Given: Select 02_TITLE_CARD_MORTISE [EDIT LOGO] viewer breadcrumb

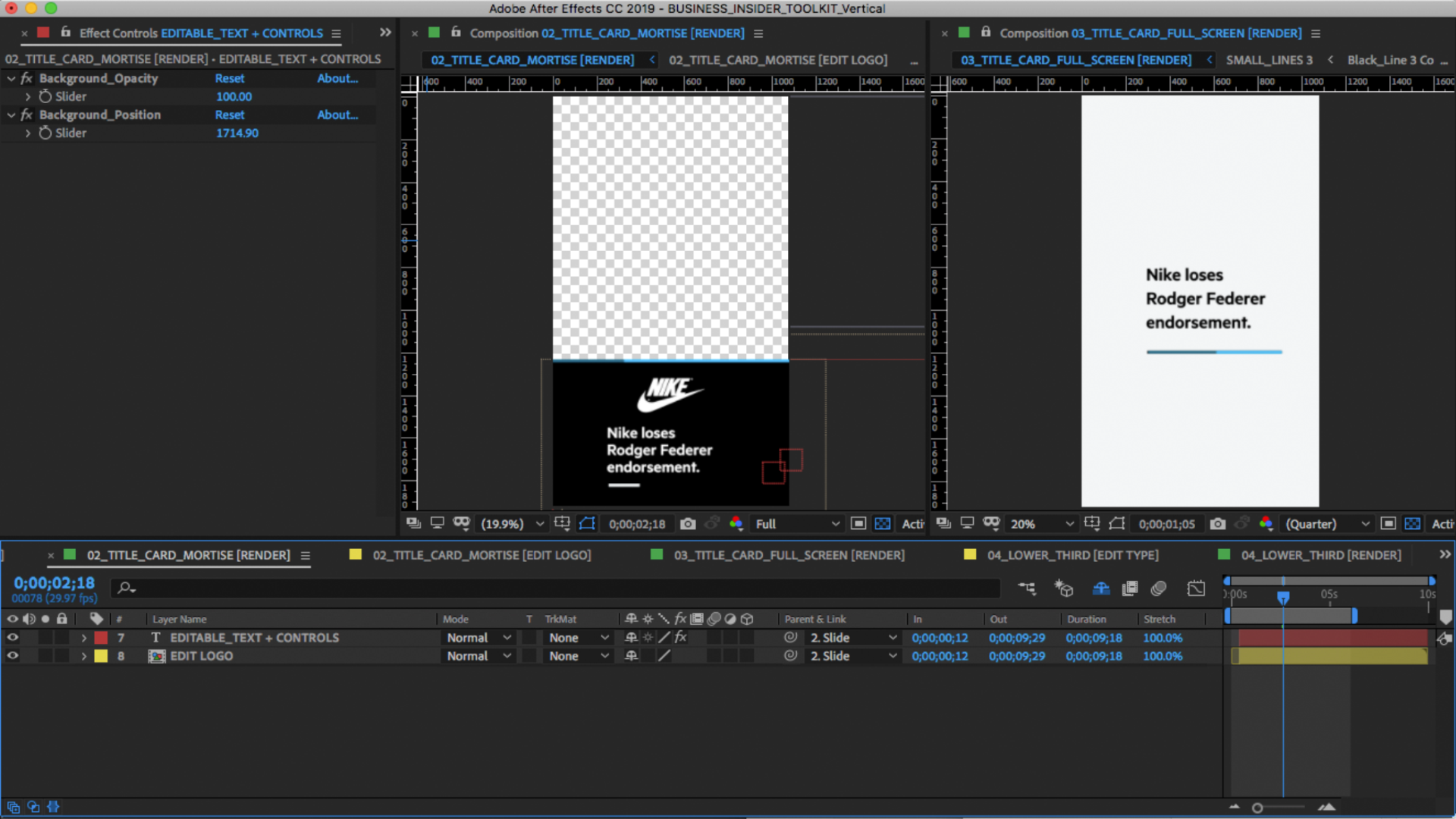Looking at the screenshot, I should (778, 60).
